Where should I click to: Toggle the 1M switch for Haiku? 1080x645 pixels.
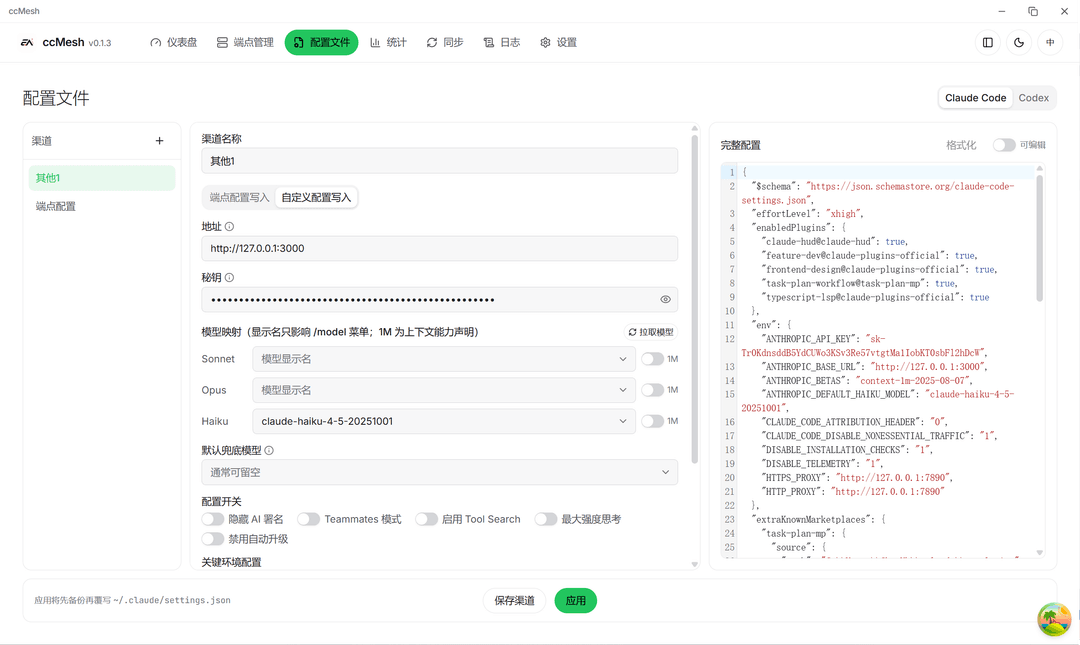point(652,421)
